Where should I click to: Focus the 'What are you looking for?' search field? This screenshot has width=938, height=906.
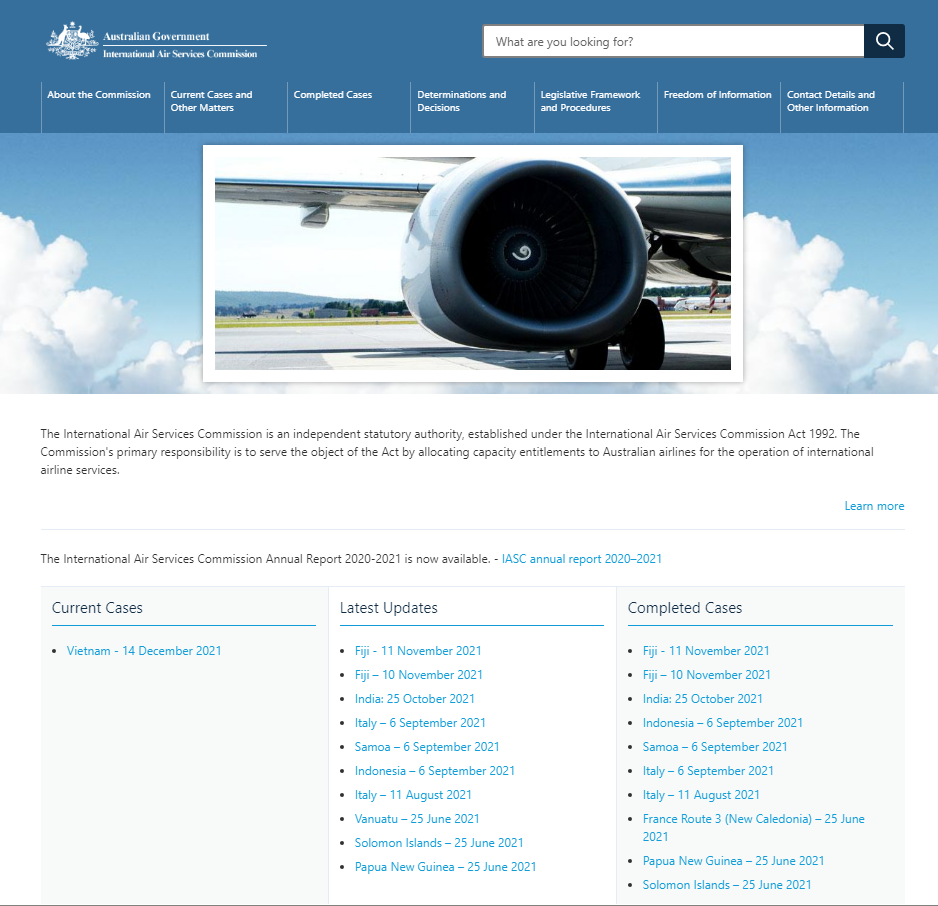tap(673, 41)
